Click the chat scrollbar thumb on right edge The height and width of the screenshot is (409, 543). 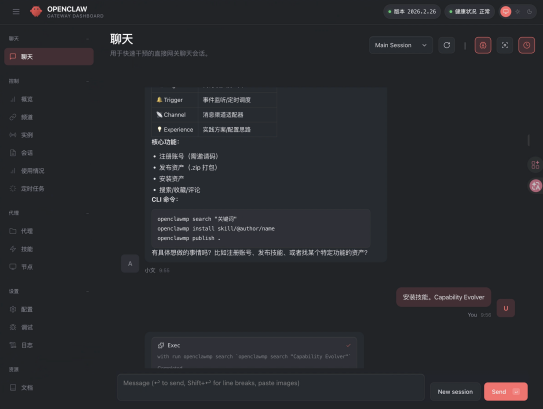pos(528,140)
